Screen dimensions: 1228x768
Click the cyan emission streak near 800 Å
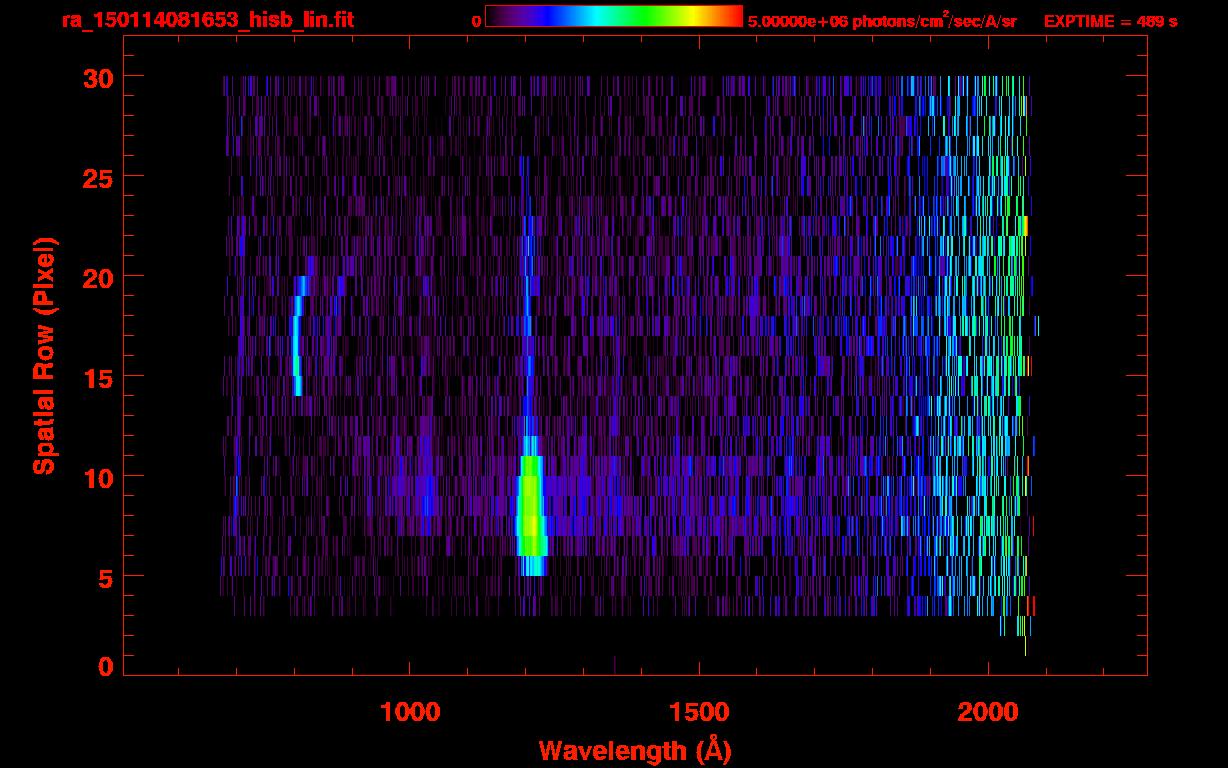[x=297, y=345]
